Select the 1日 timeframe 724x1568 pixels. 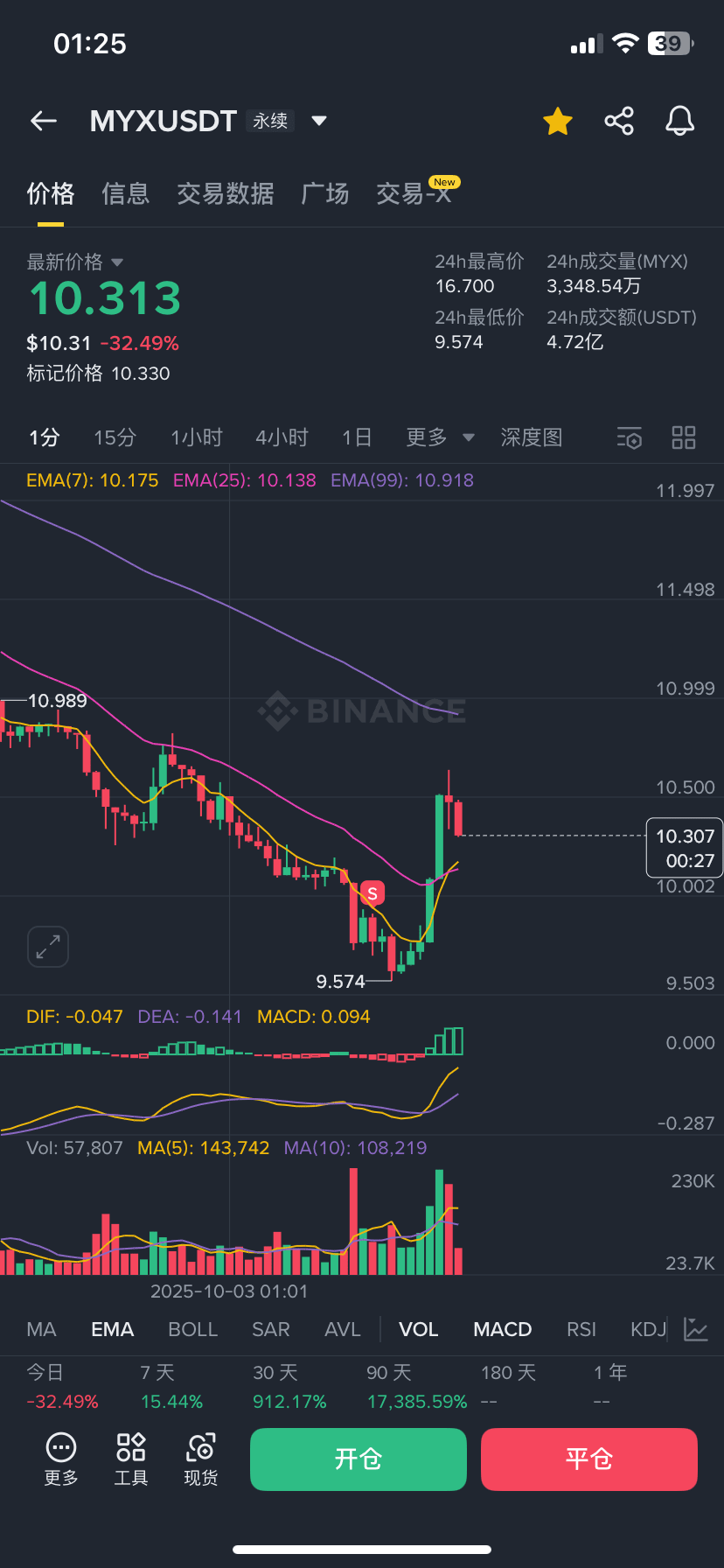pyautogui.click(x=357, y=437)
